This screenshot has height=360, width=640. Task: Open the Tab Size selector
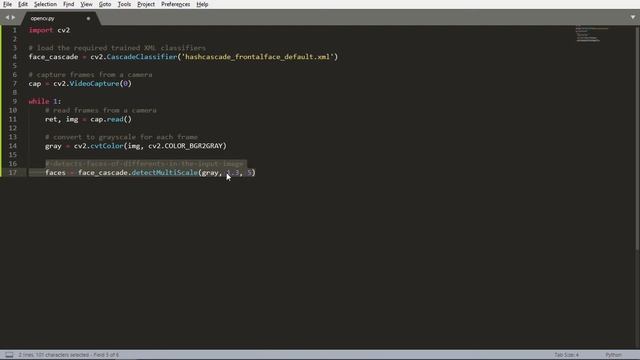tap(567, 355)
